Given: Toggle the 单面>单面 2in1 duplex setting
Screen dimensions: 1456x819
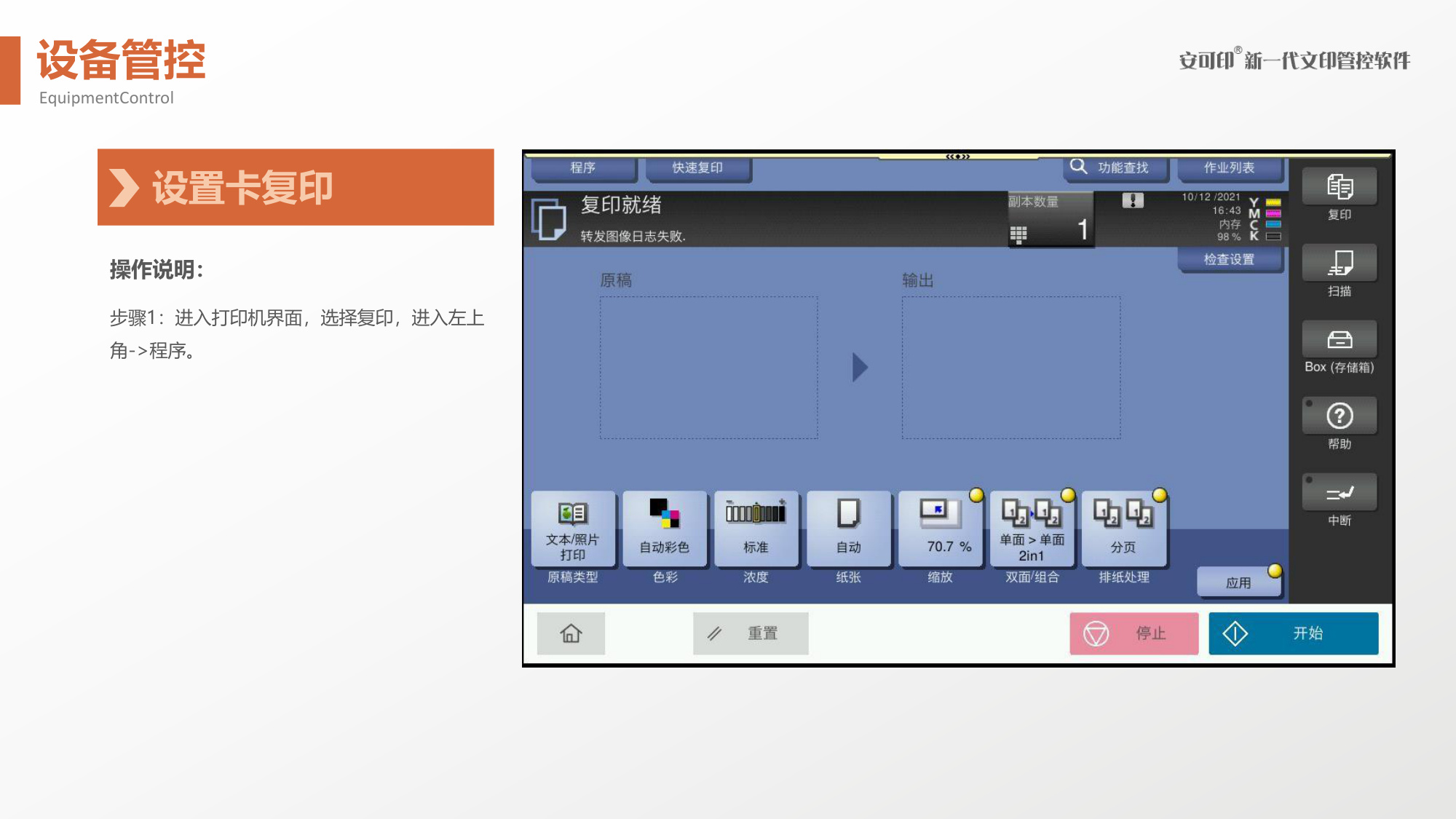Looking at the screenshot, I should pos(1032,529).
